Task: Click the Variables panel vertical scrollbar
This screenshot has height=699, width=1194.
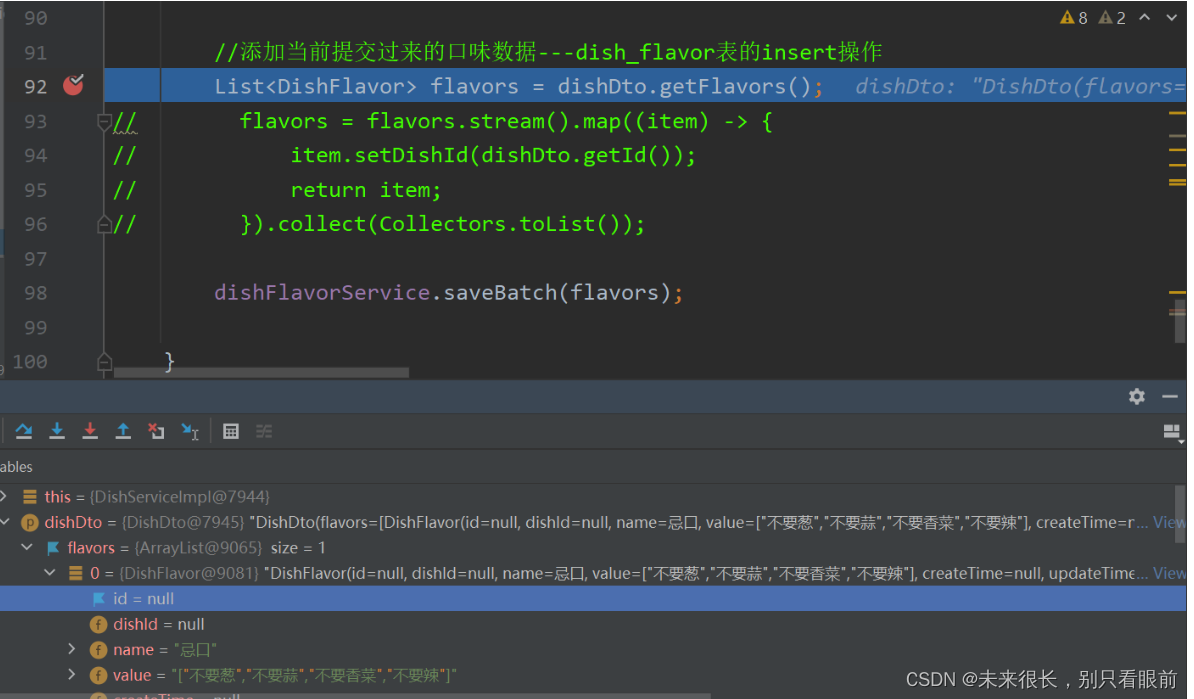Action: [1180, 514]
